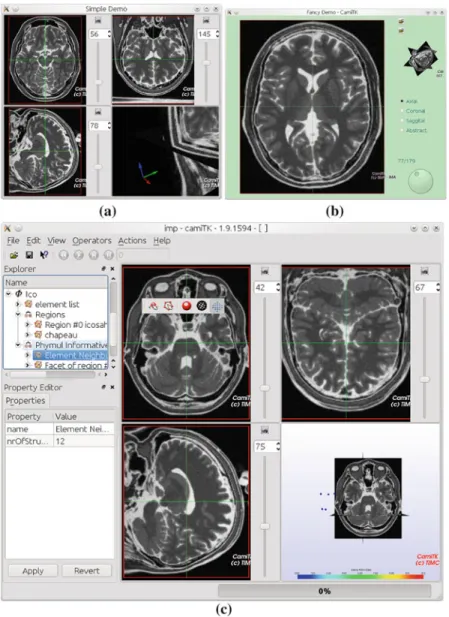Open the File menu
This screenshot has height=617, width=449.
(x=13, y=240)
